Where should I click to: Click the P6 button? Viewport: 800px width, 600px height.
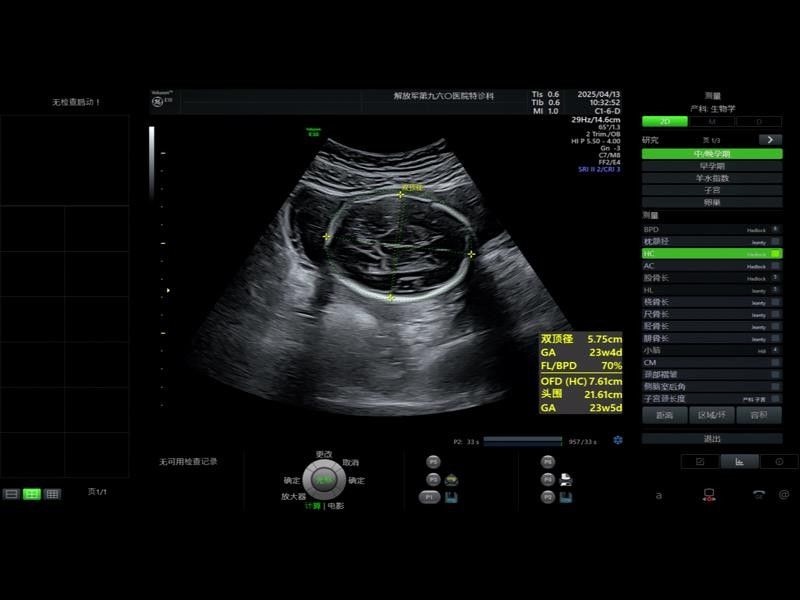547,462
